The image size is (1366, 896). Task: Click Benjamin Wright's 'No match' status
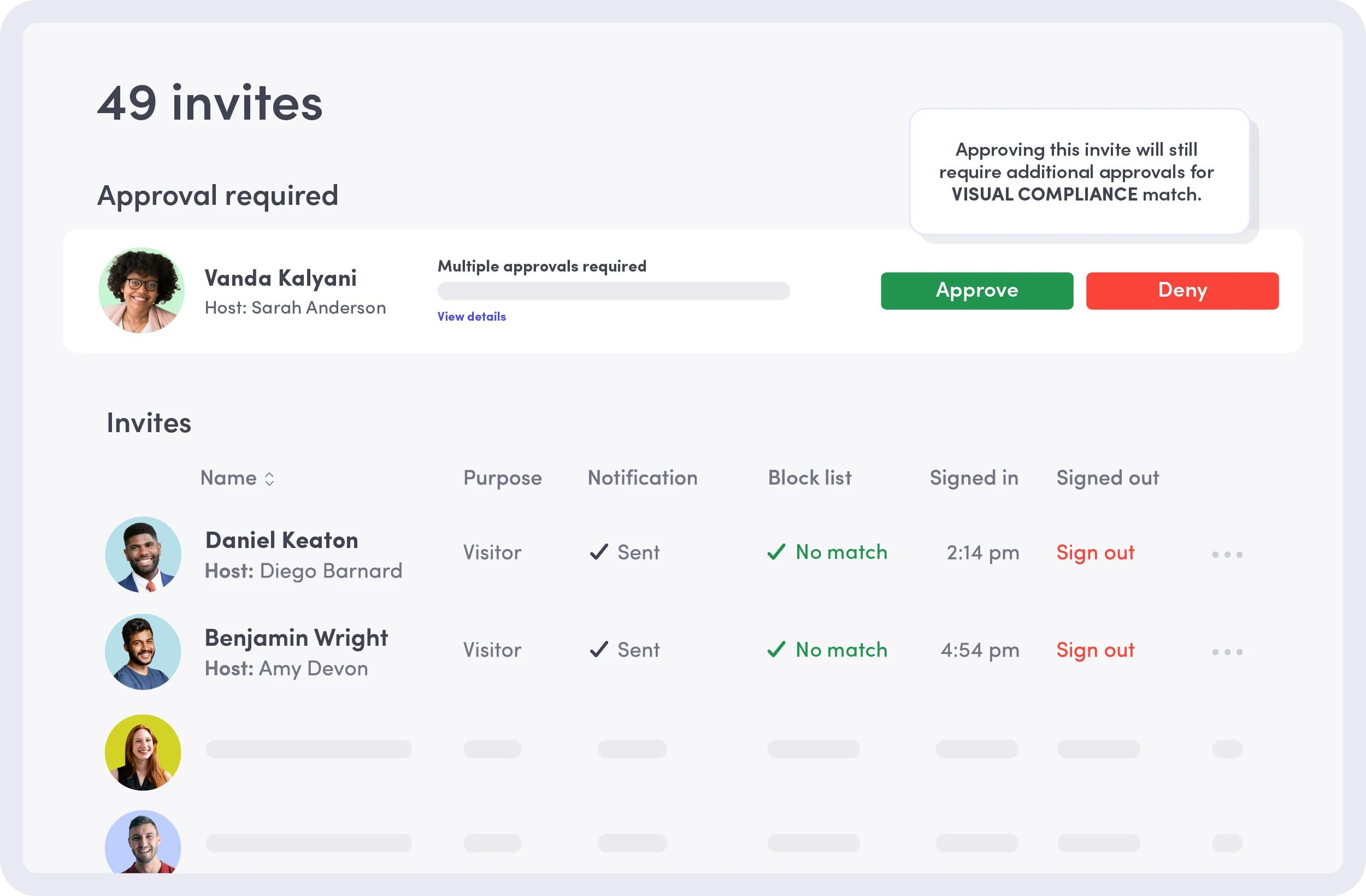841,650
